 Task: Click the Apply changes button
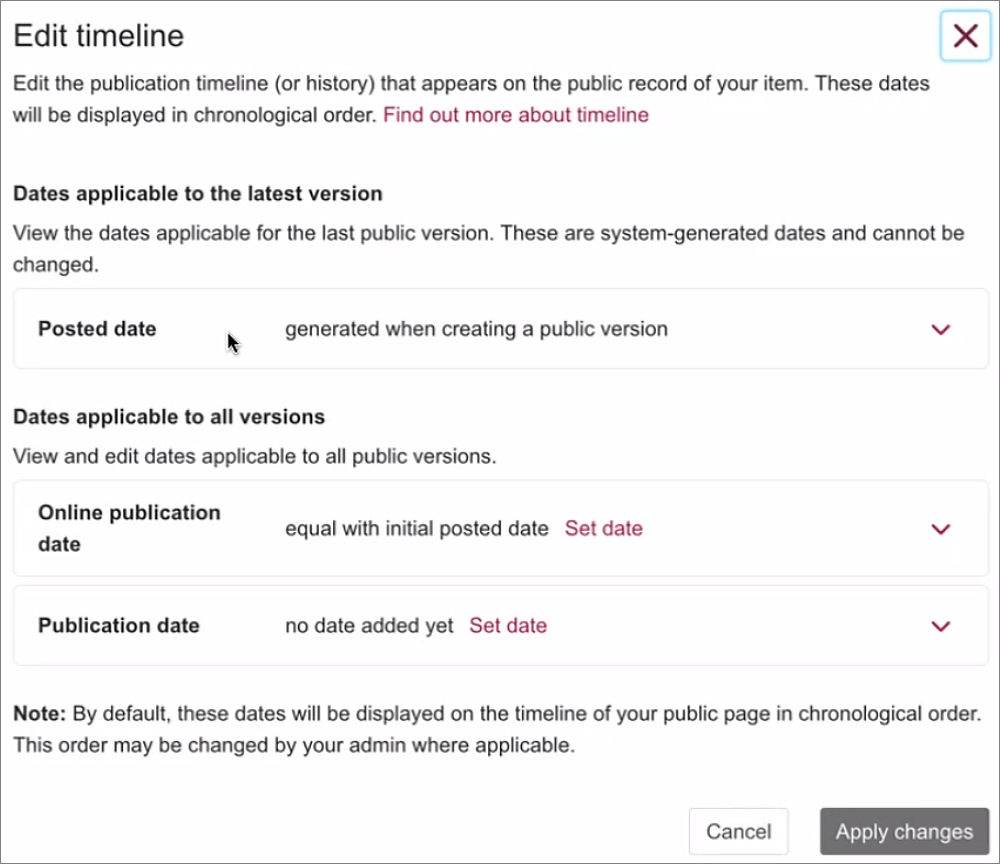pyautogui.click(x=904, y=831)
